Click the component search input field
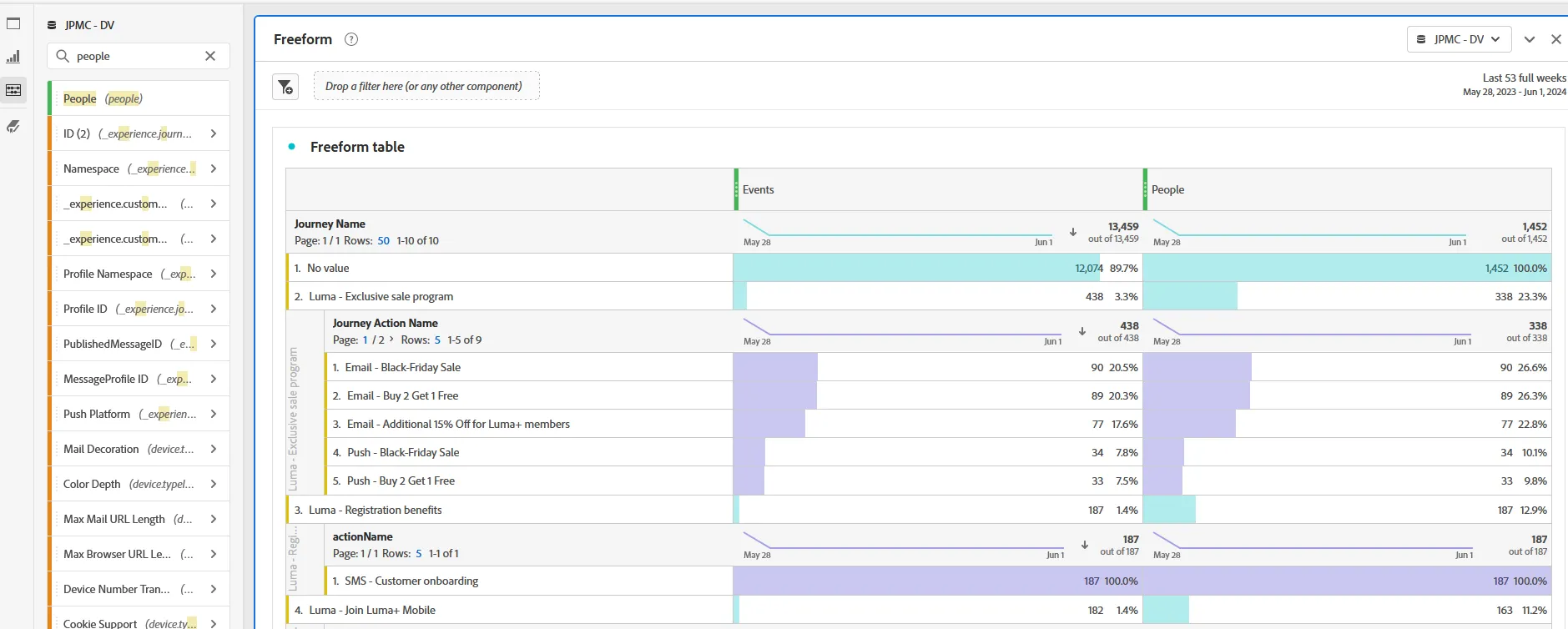 pos(139,56)
